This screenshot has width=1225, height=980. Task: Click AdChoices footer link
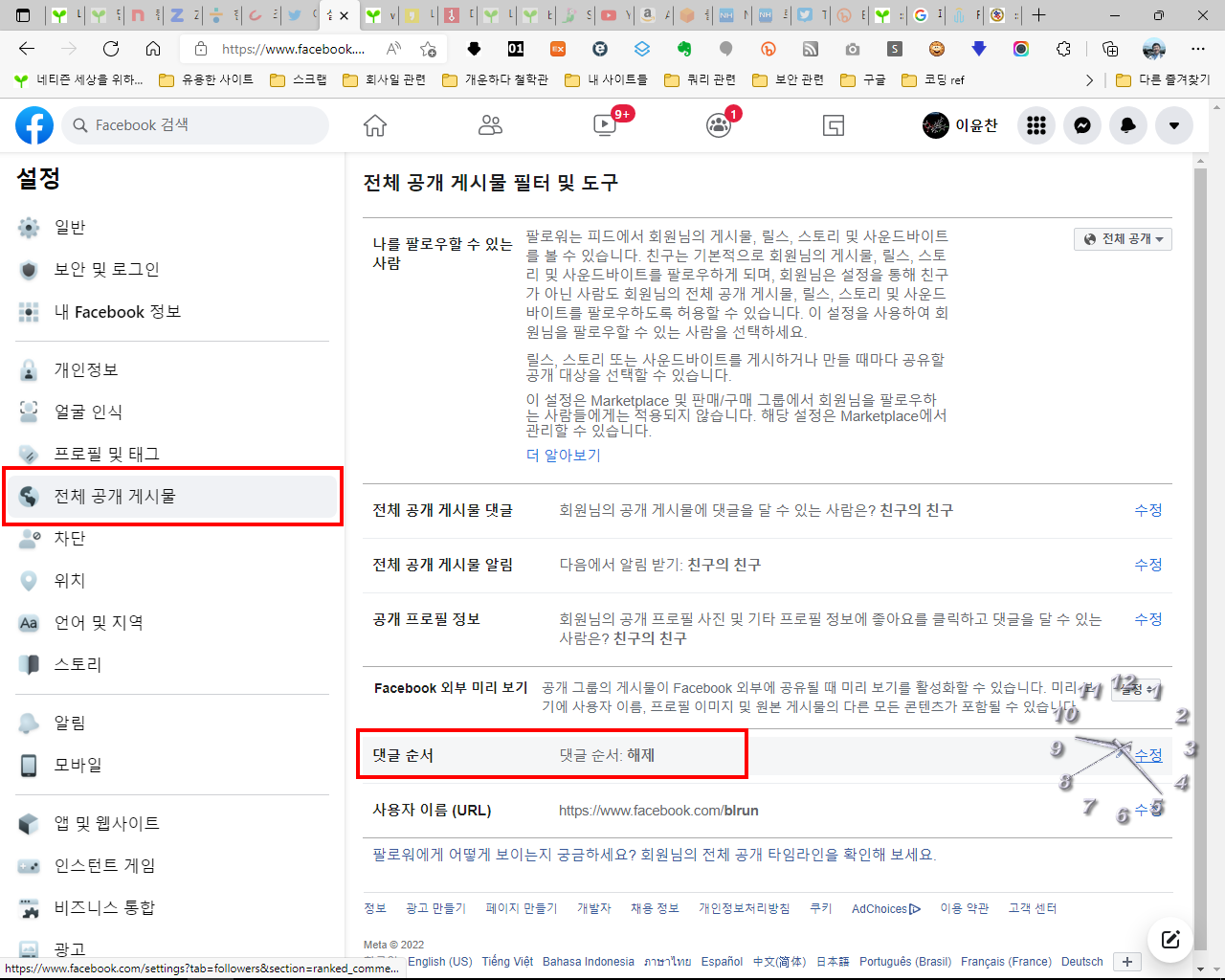click(885, 908)
